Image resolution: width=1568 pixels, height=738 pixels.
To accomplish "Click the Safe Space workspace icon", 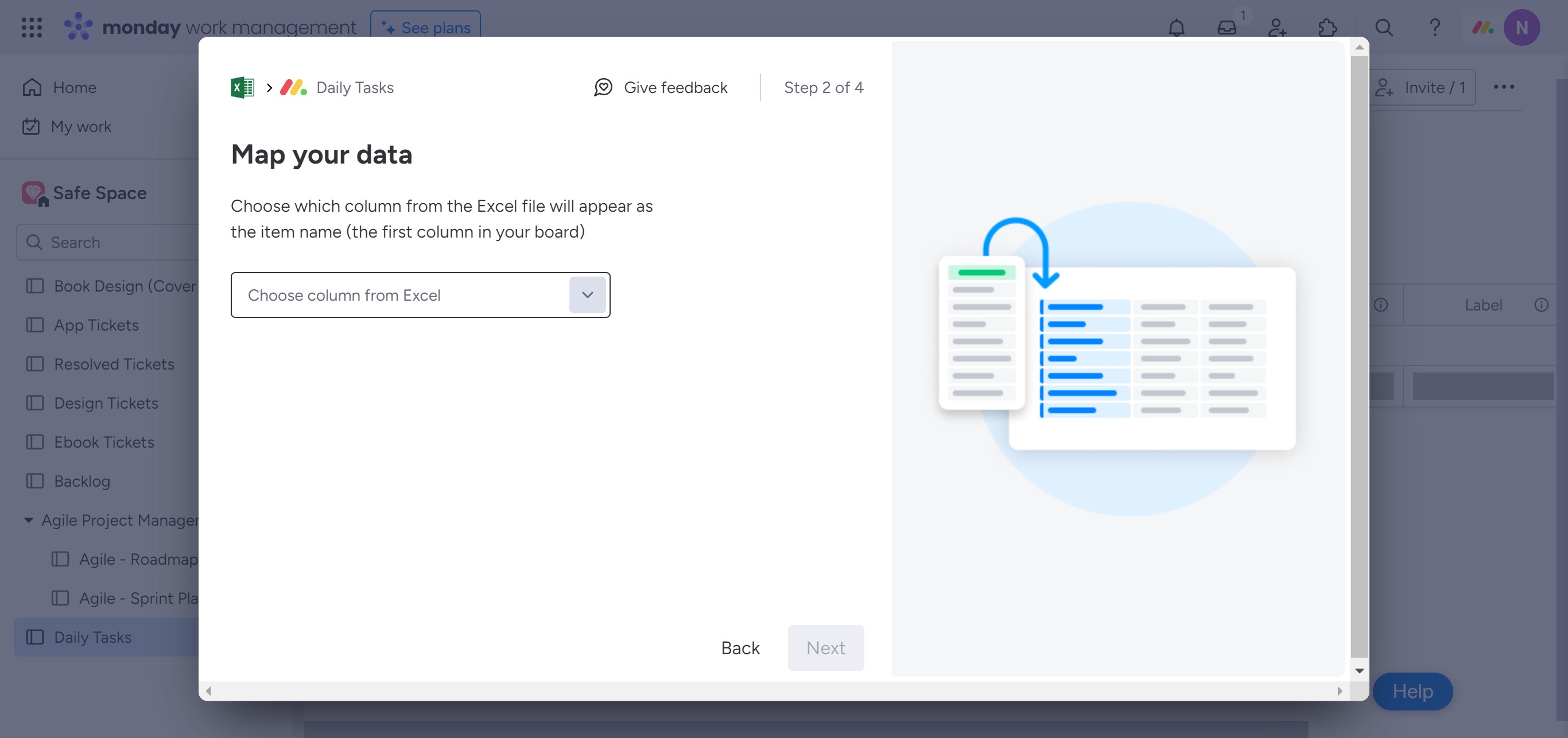I will [x=34, y=193].
